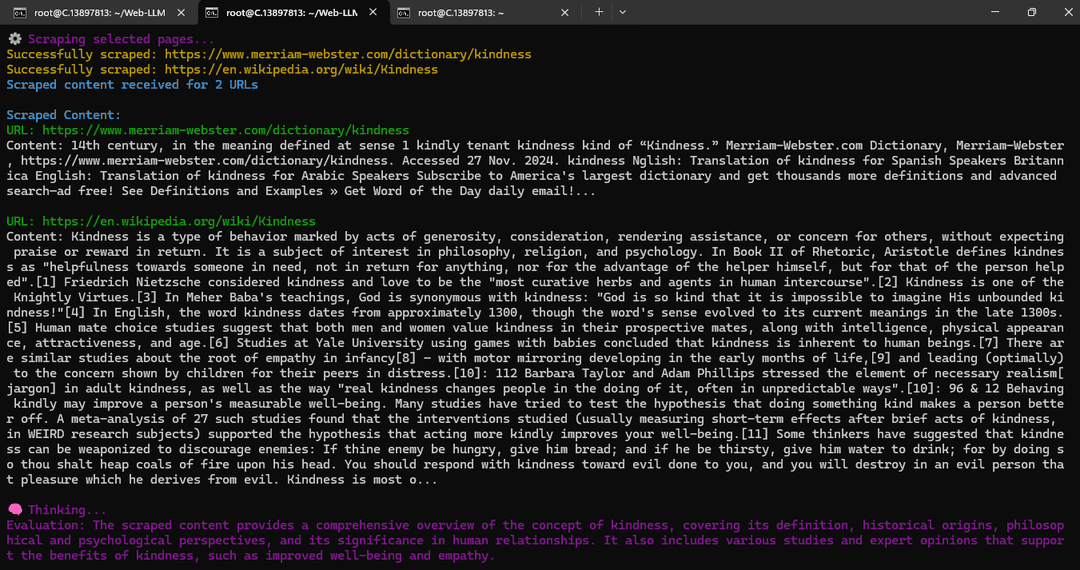Click the 'Scraped Content:' heading

[64, 115]
